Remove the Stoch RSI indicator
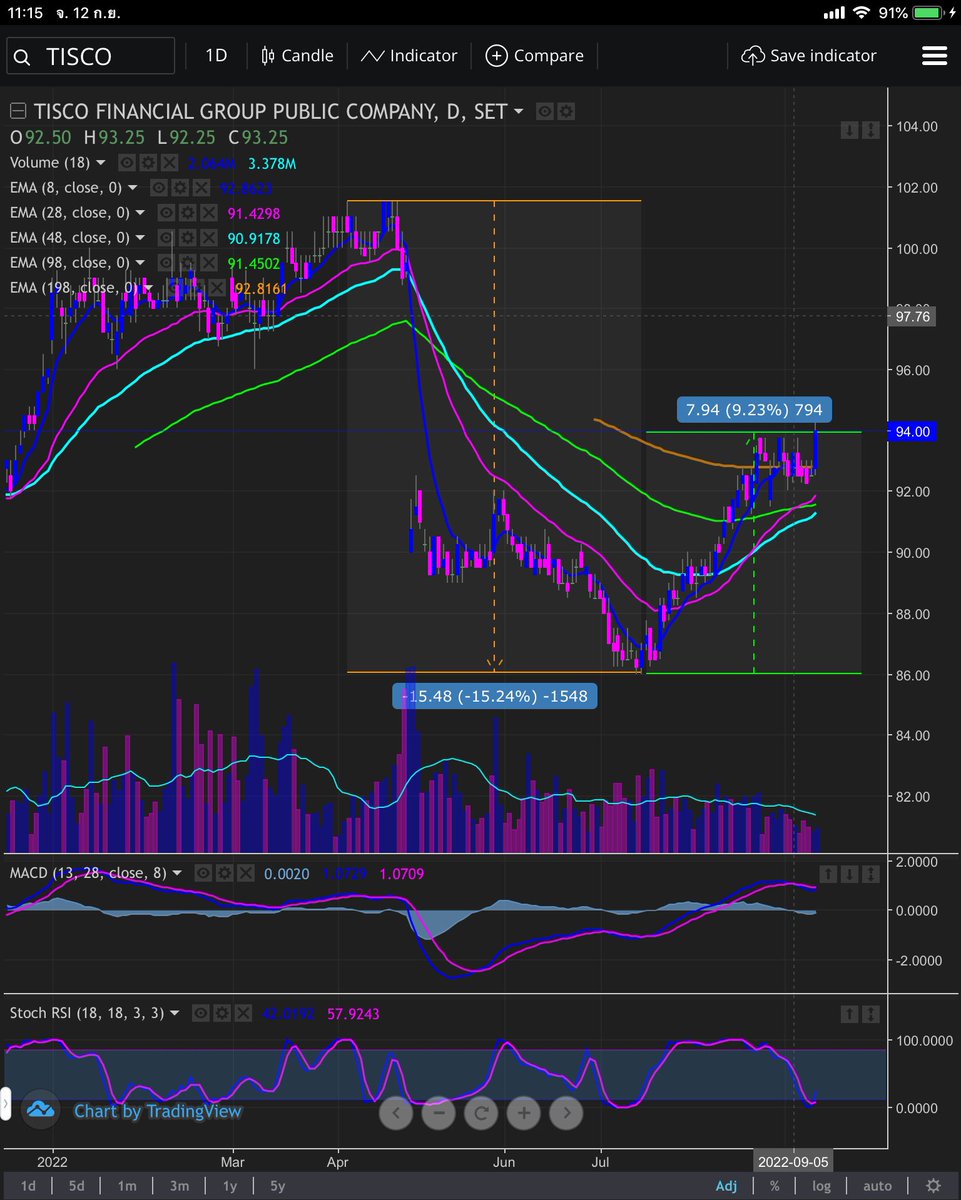 pos(245,1013)
